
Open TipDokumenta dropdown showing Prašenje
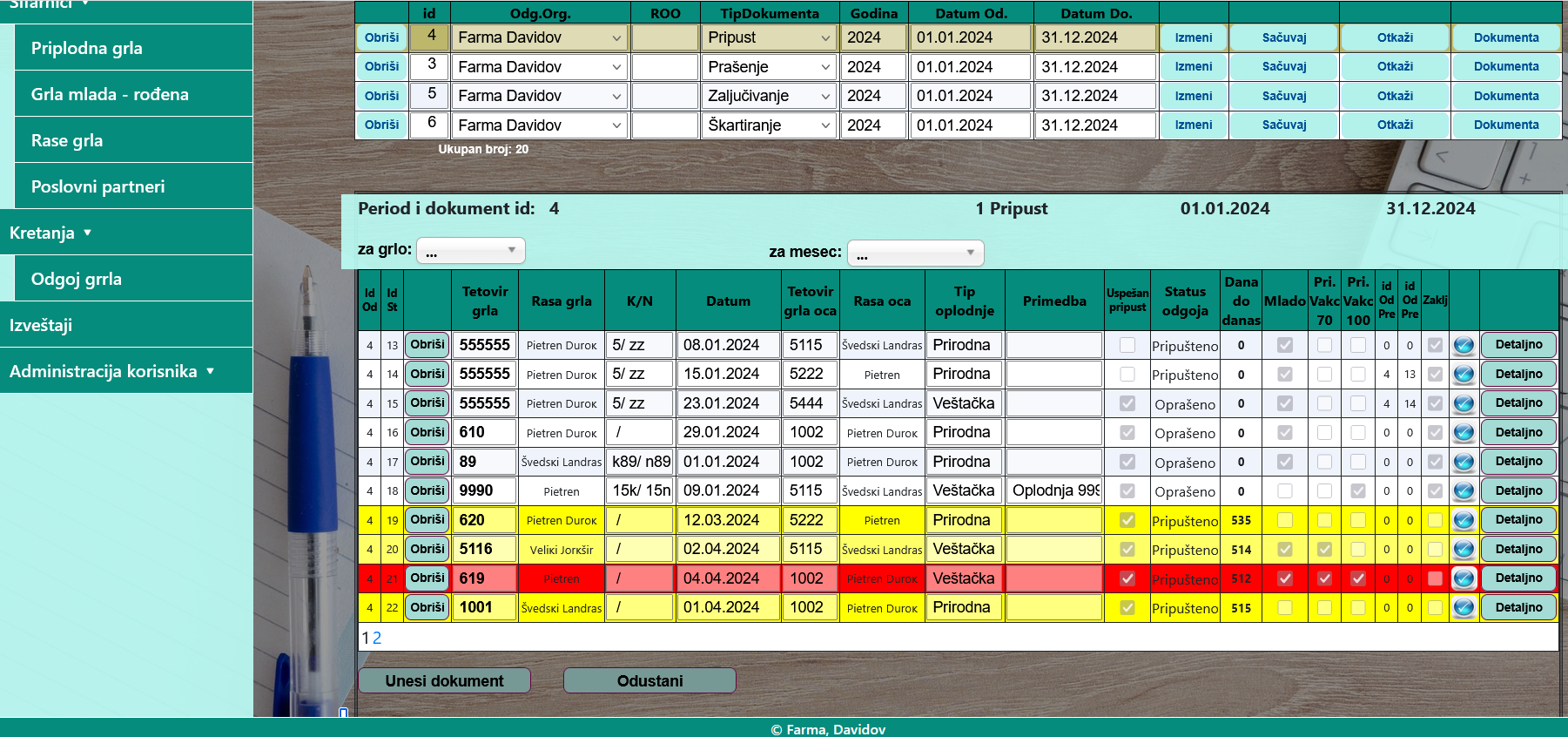[x=769, y=67]
